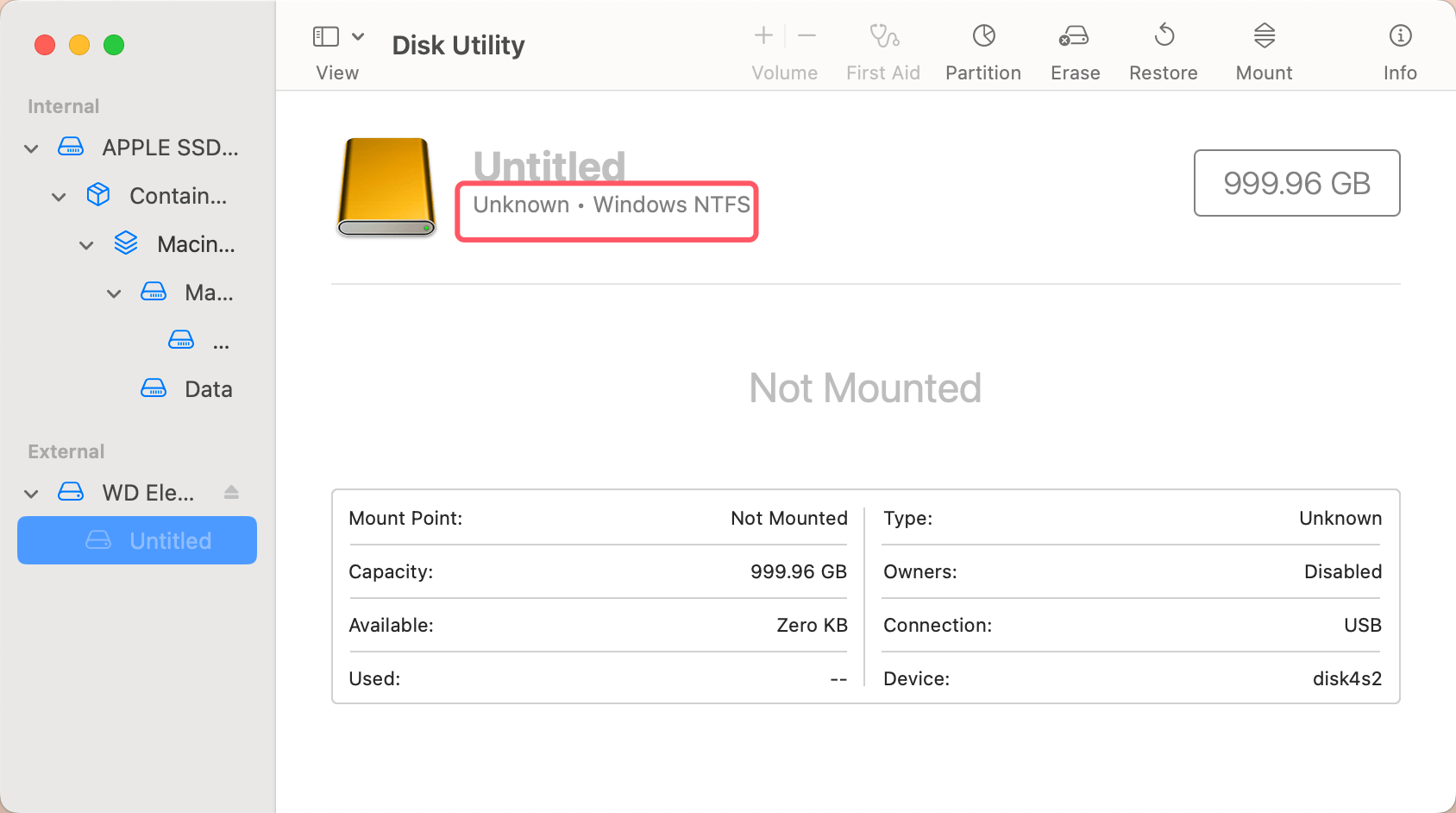Image resolution: width=1456 pixels, height=813 pixels.
Task: Select the Data volume in the sidebar
Action: tap(208, 388)
